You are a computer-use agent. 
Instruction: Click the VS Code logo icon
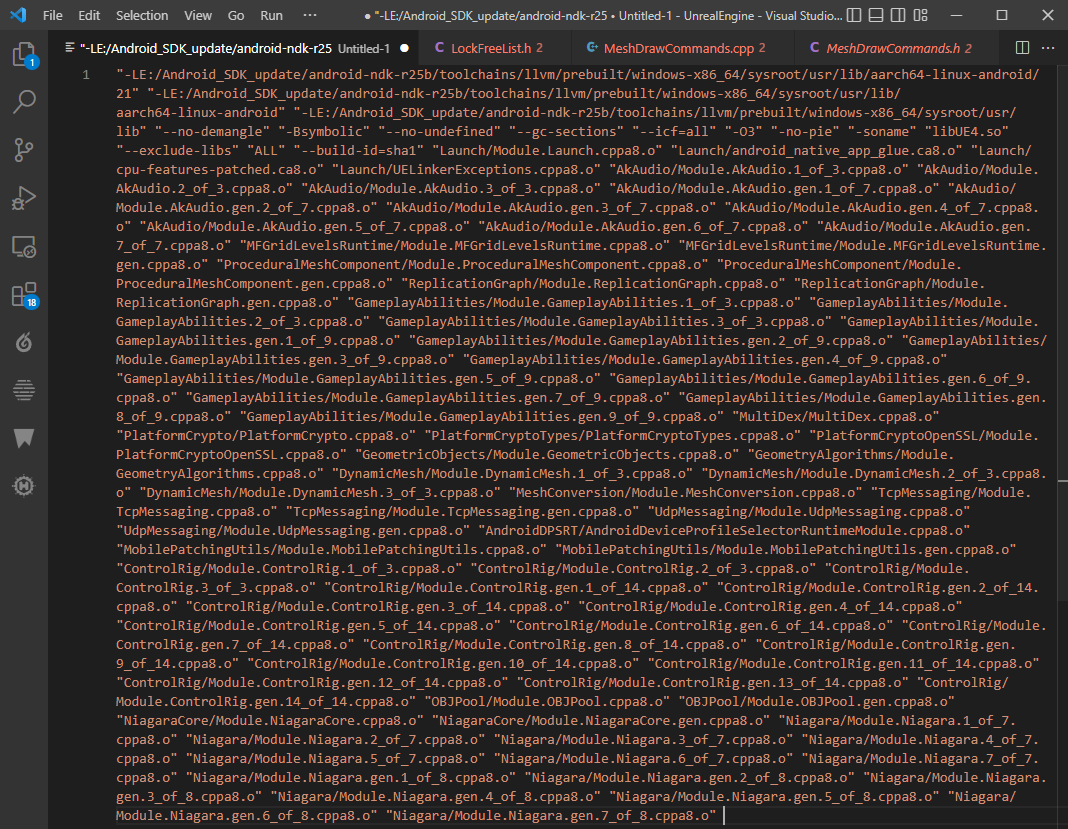point(18,14)
